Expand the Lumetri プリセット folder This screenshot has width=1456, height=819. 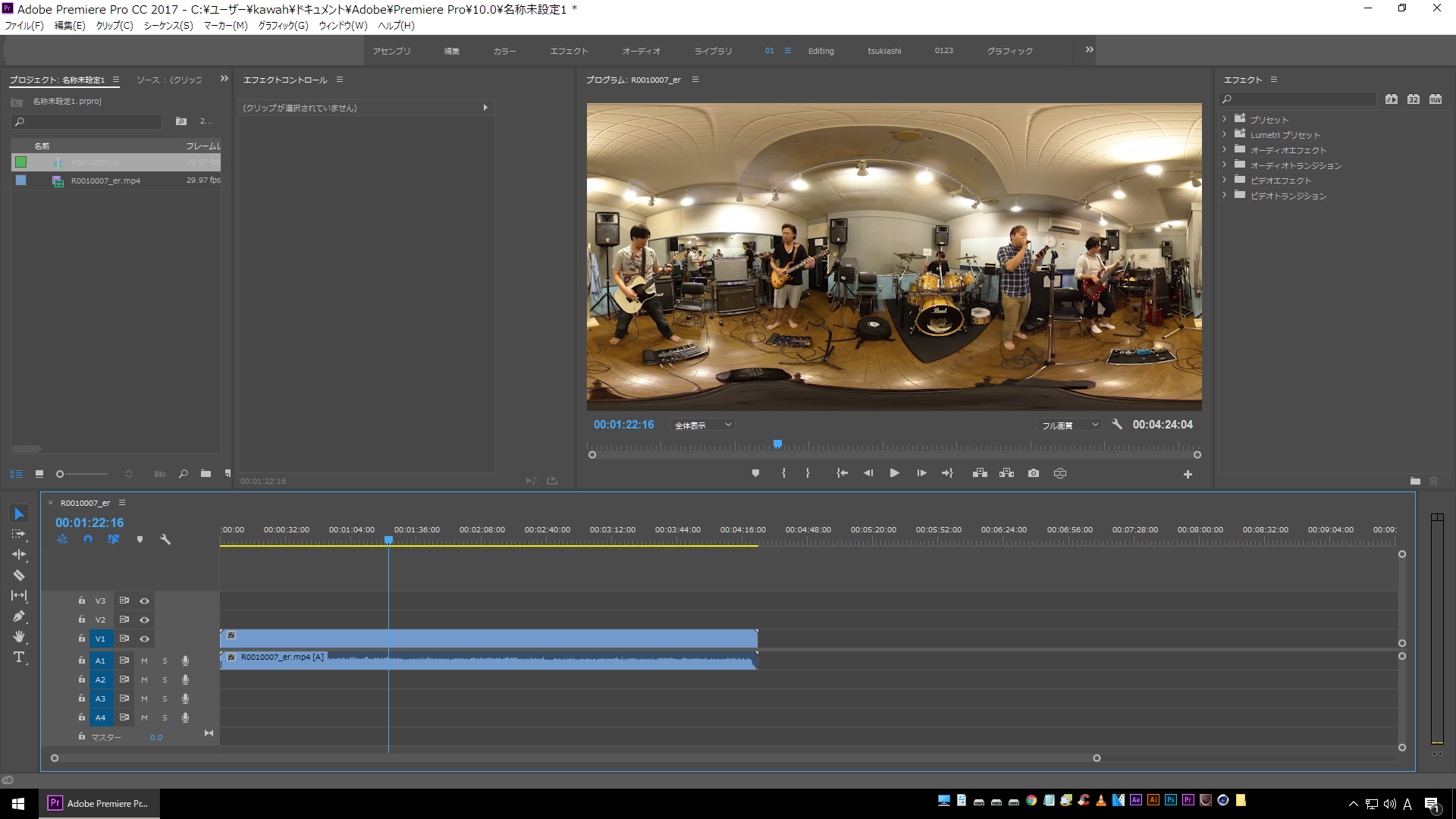pos(1224,134)
